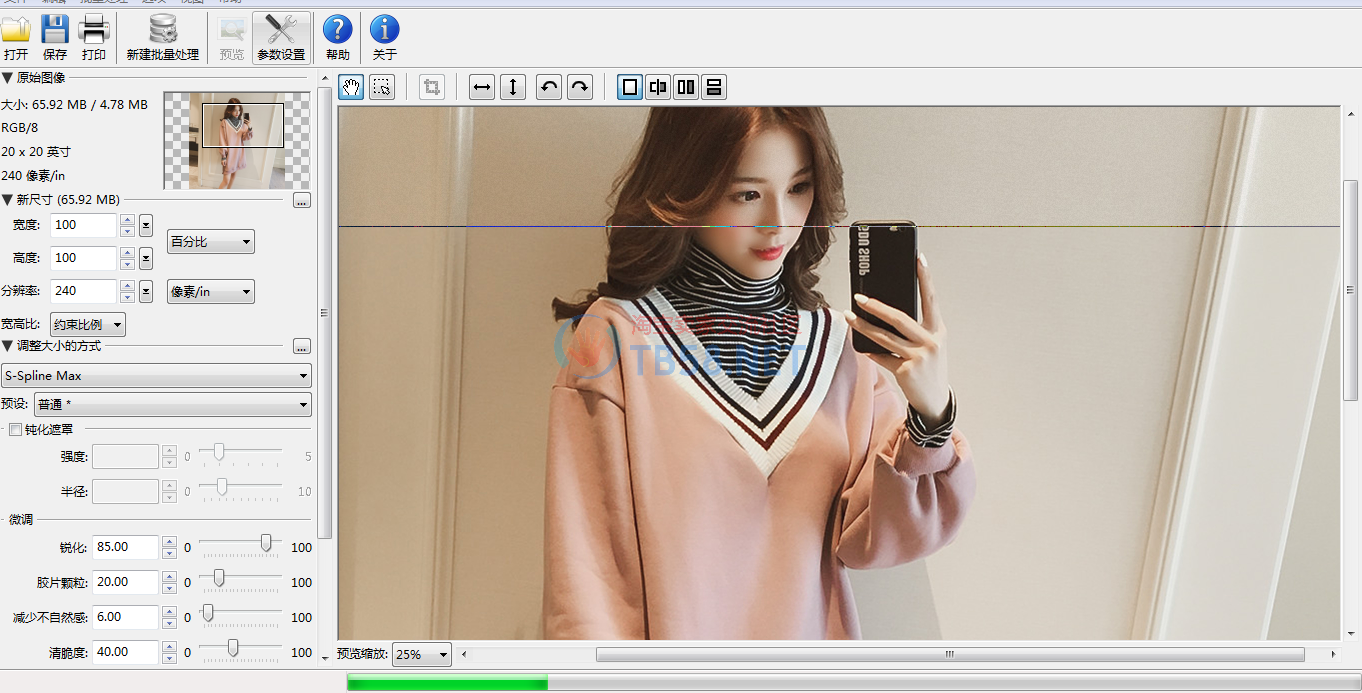Click the 宽度 width input field

click(83, 226)
